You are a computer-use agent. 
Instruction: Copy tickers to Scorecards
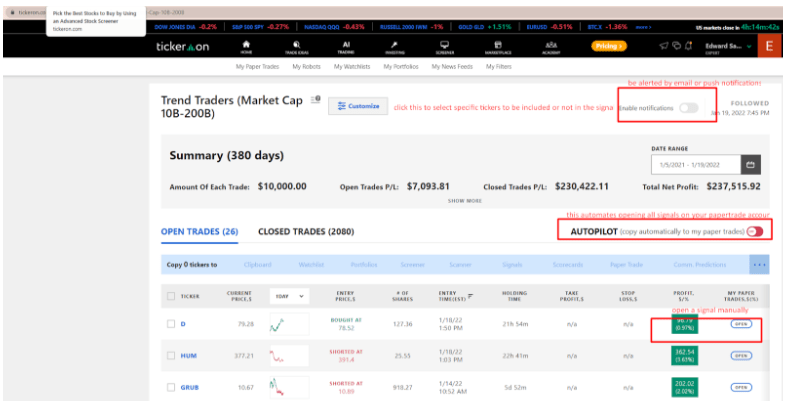pyautogui.click(x=568, y=264)
